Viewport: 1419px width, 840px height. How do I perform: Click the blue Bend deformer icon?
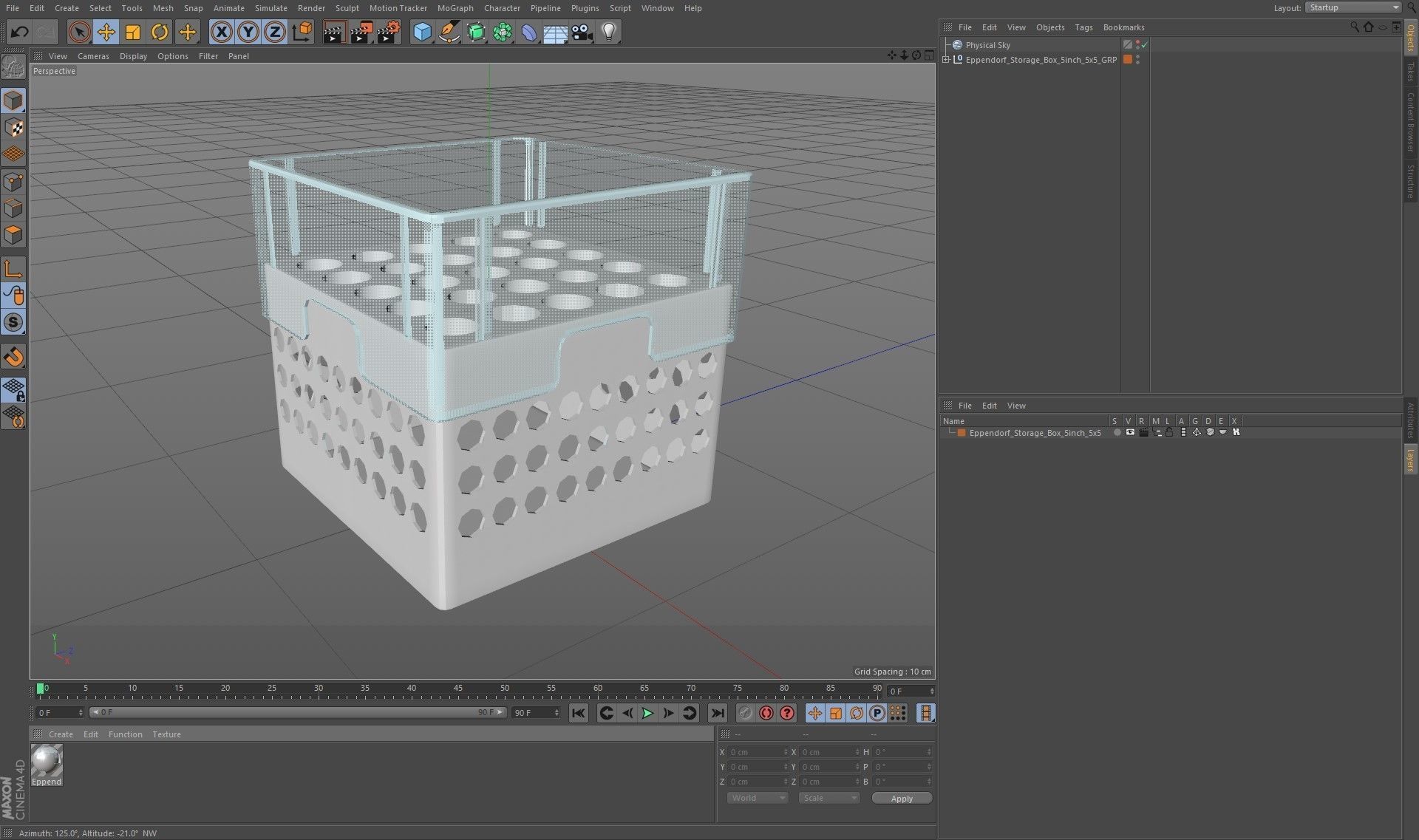[529, 32]
